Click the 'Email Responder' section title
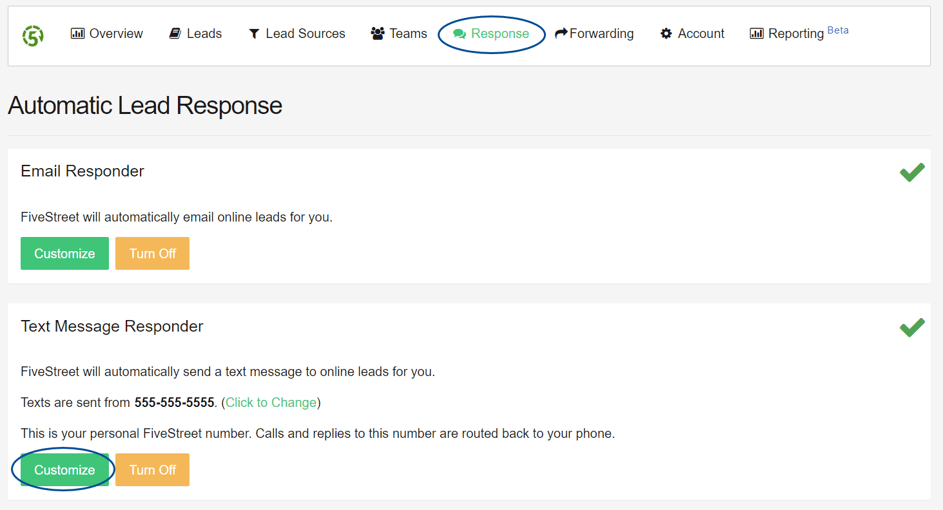Screen dimensions: 943x510 (x=82, y=171)
